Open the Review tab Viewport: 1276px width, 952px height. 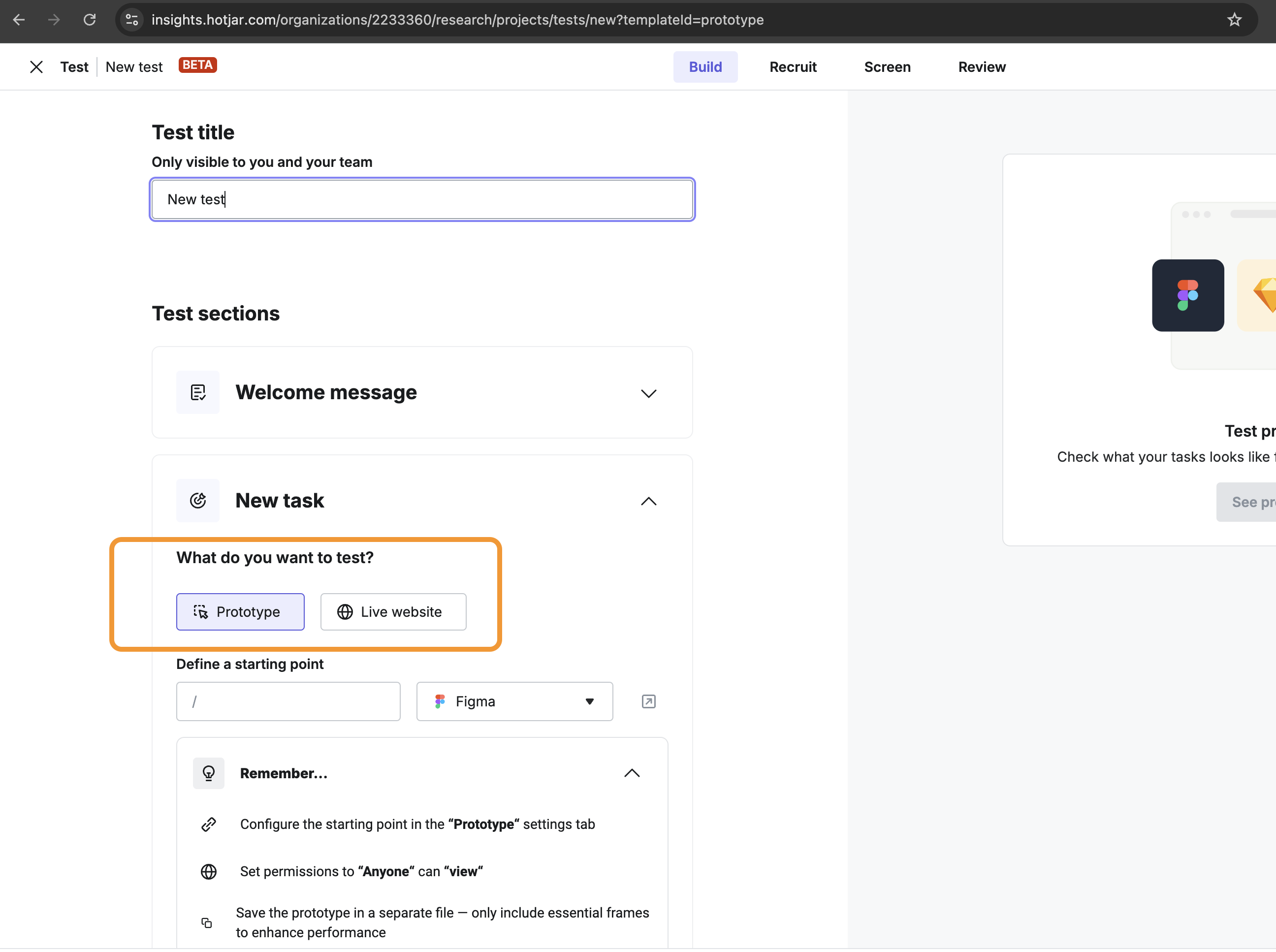tap(982, 67)
